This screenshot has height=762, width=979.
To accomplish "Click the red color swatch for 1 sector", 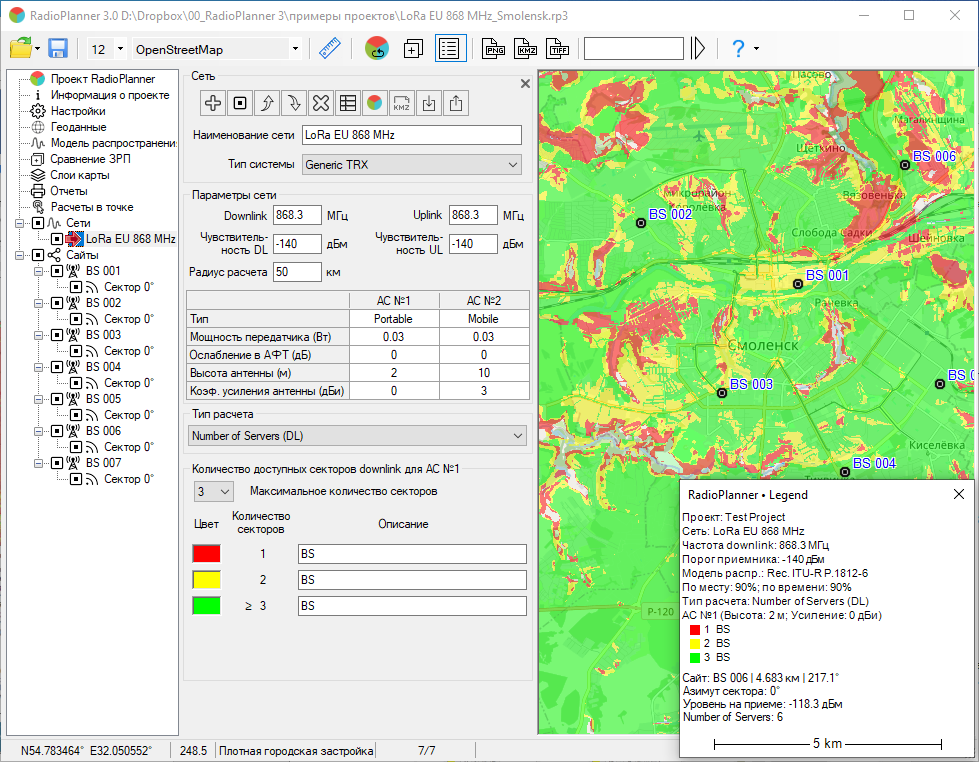I will [x=206, y=553].
